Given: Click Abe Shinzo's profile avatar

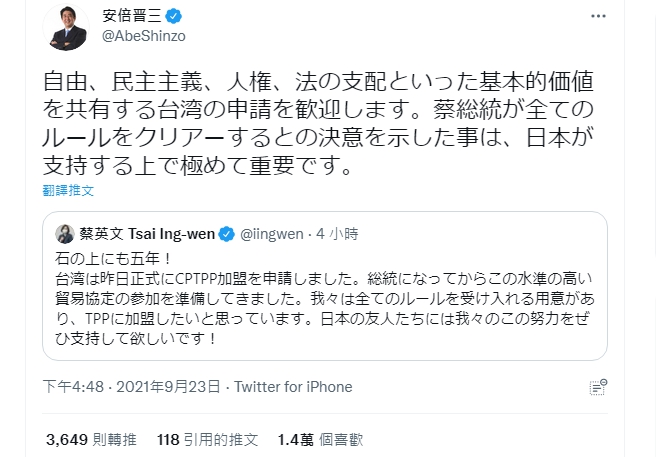Looking at the screenshot, I should coord(68,27).
